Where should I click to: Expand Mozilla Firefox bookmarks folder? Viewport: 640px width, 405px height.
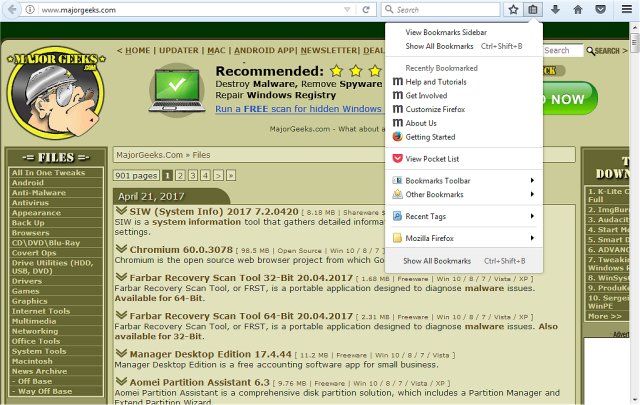464,238
